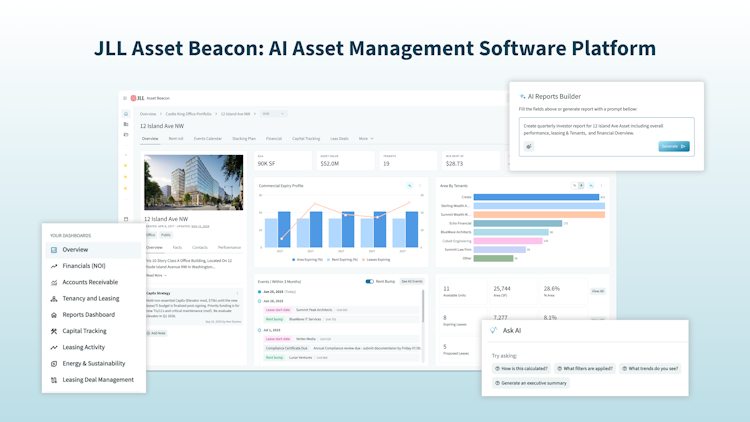Click the AI settings icon in Reports Builder
Viewport: 750px width, 422px height.
click(x=529, y=146)
